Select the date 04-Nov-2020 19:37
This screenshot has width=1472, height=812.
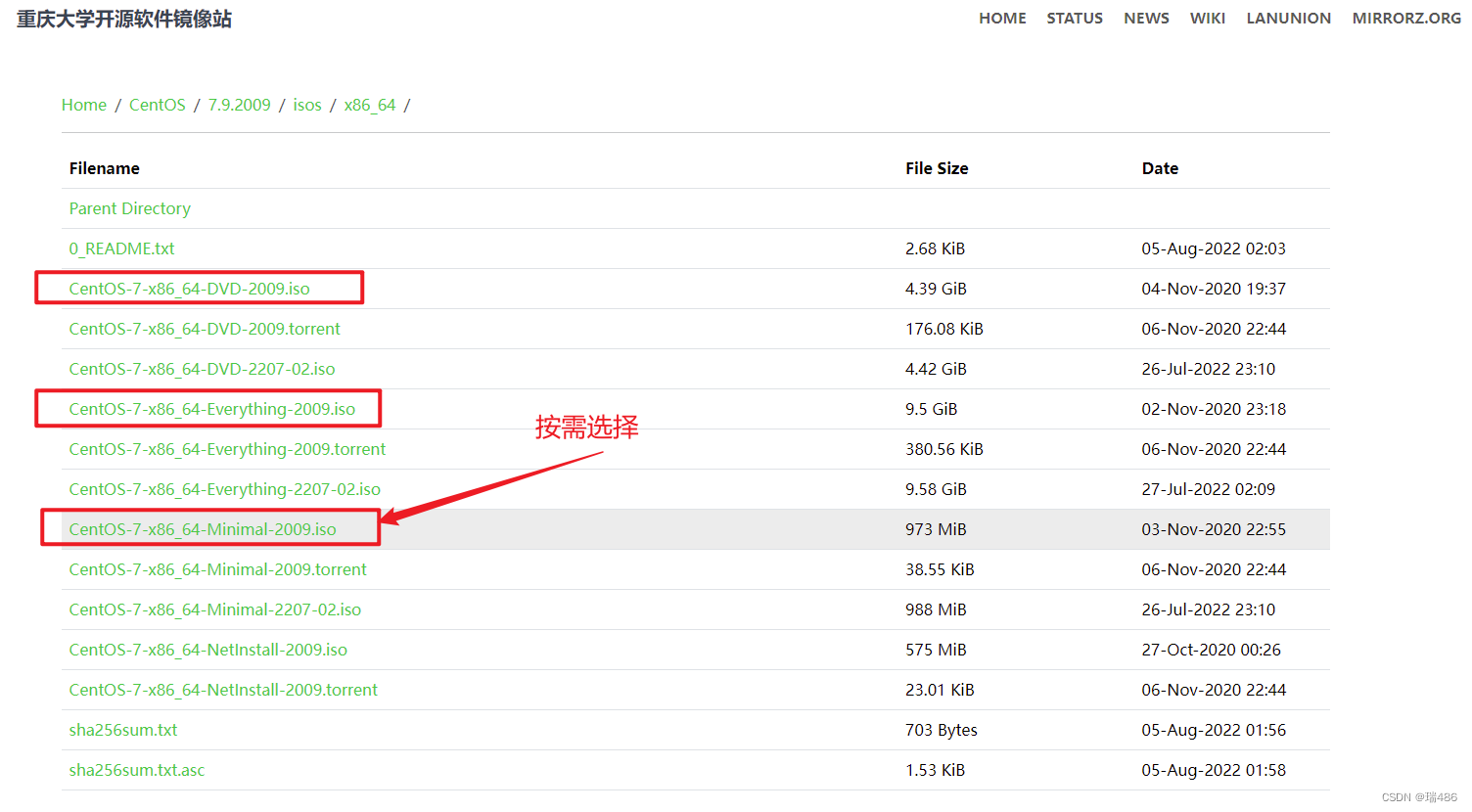coord(1214,289)
